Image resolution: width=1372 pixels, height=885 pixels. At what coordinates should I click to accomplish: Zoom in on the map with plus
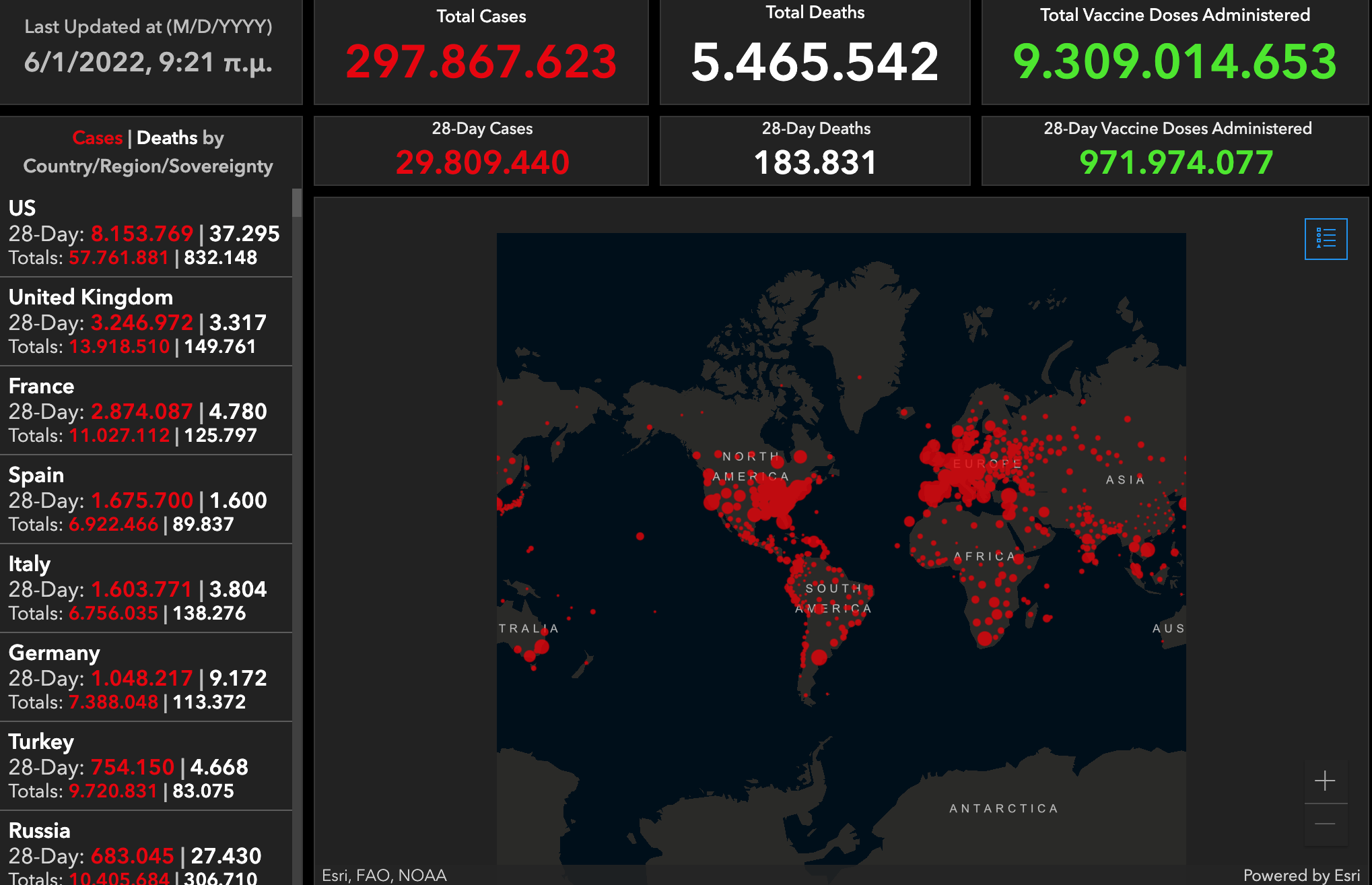click(x=1325, y=781)
